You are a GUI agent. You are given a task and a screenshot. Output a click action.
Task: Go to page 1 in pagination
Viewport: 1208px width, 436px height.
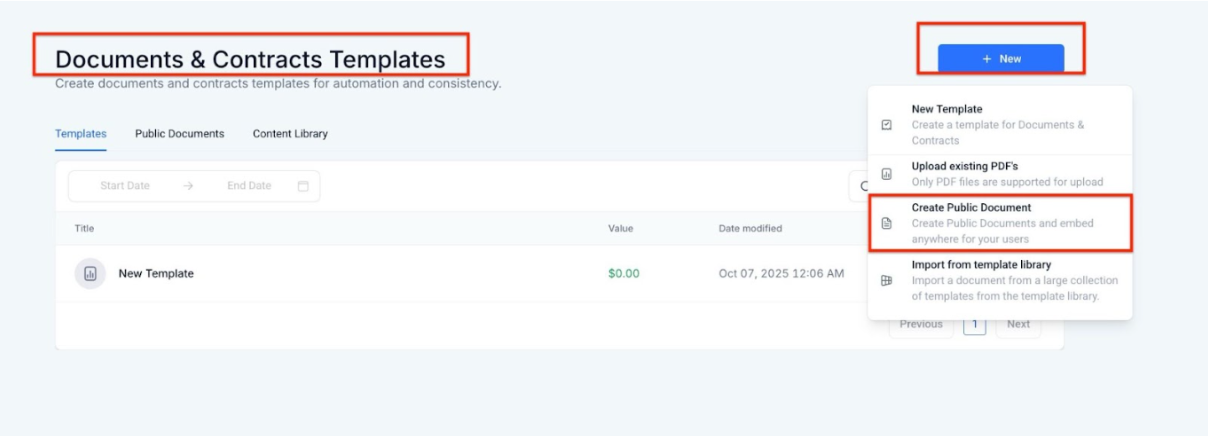975,324
